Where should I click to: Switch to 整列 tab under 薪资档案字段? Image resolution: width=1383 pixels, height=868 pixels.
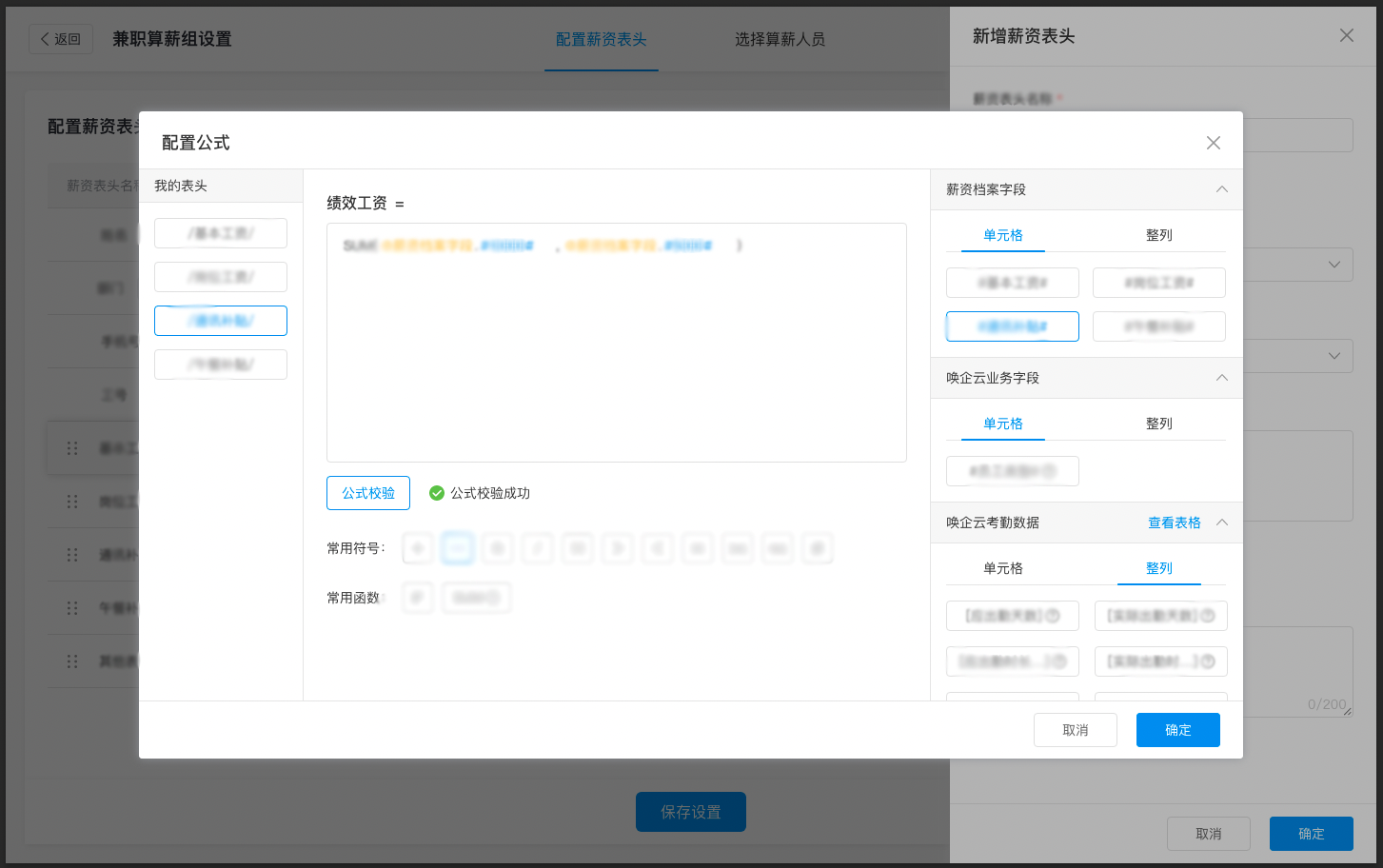1159,235
